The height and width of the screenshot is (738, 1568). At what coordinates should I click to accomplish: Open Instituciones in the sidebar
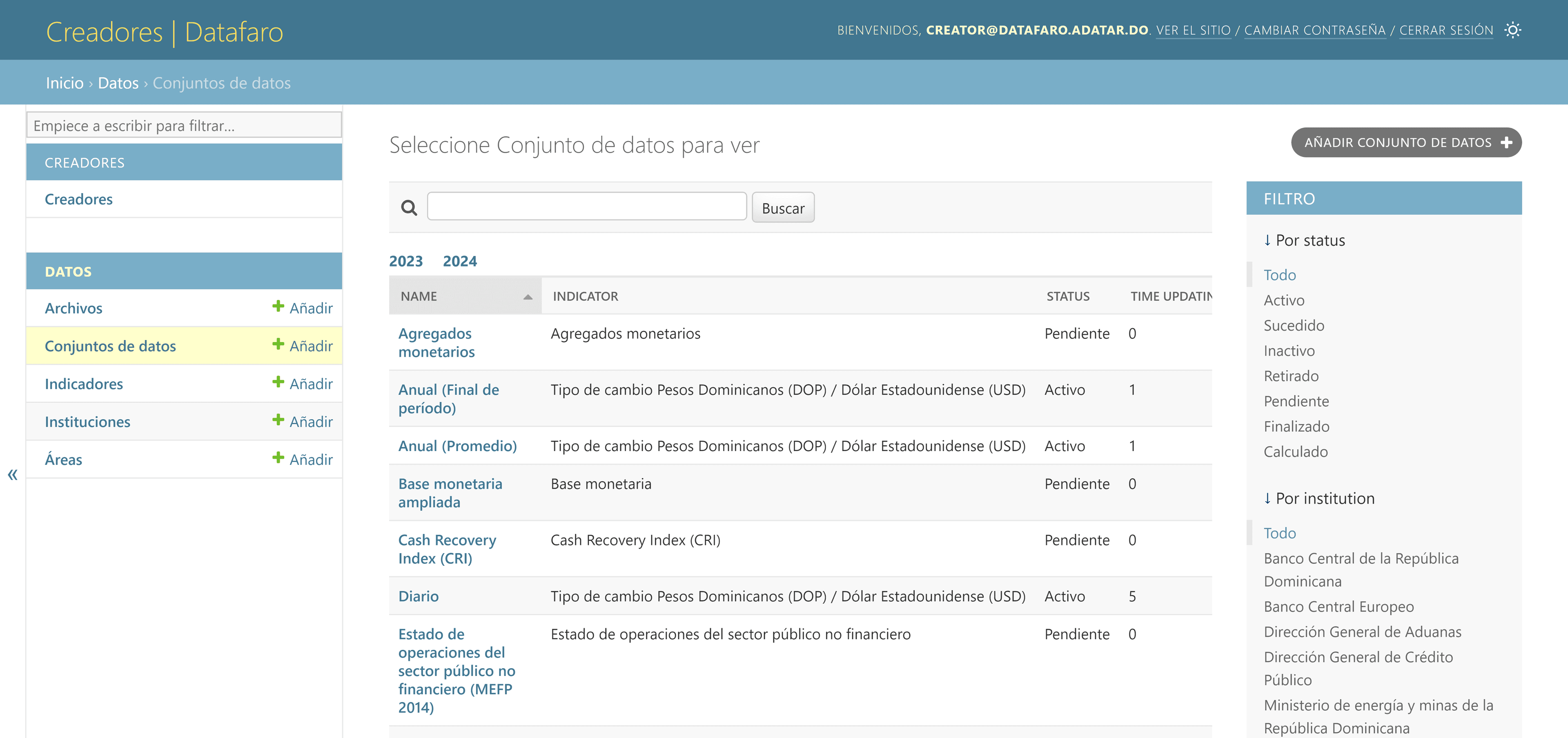[87, 422]
